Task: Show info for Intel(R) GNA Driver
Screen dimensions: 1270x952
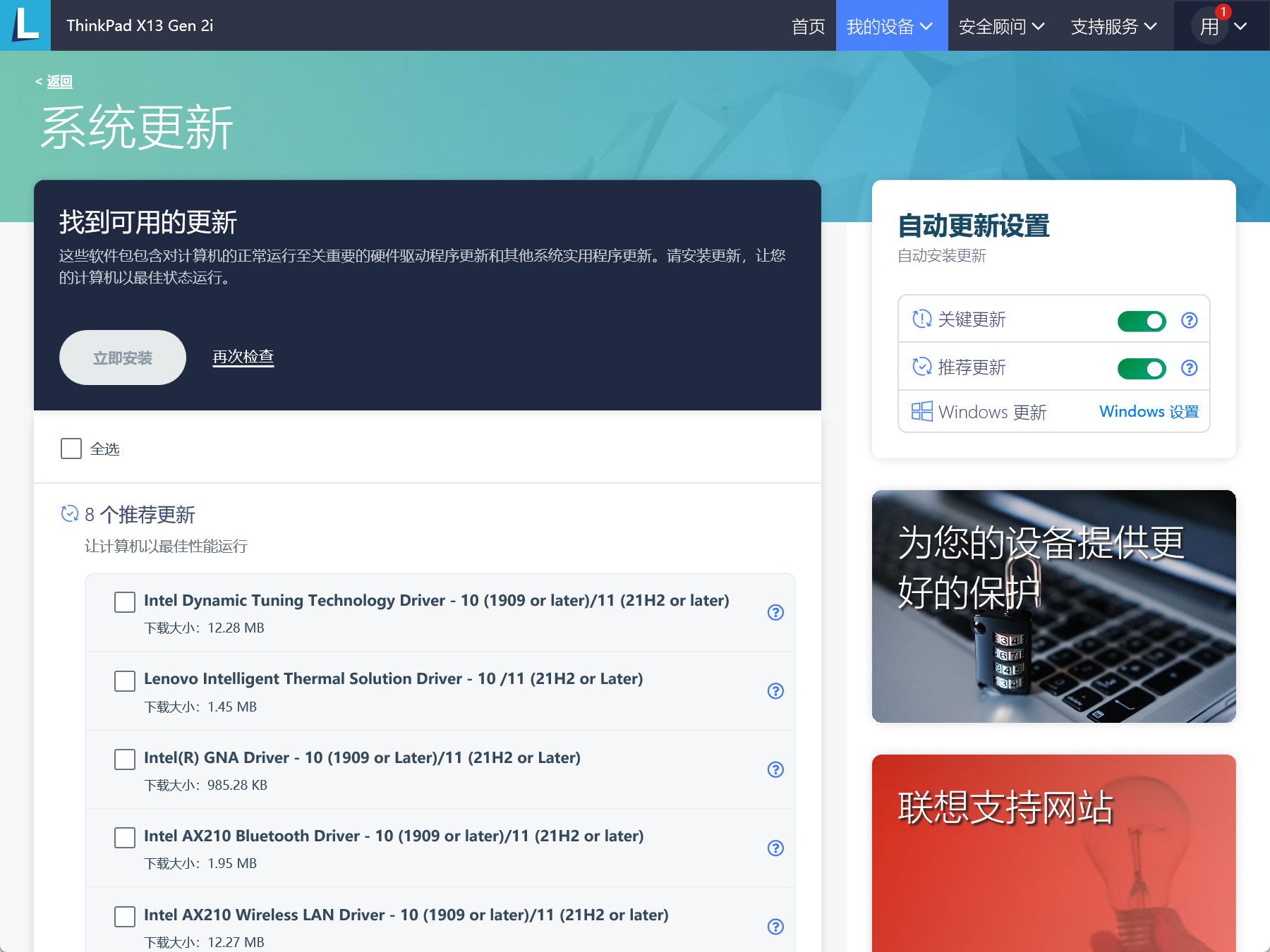Action: [775, 769]
